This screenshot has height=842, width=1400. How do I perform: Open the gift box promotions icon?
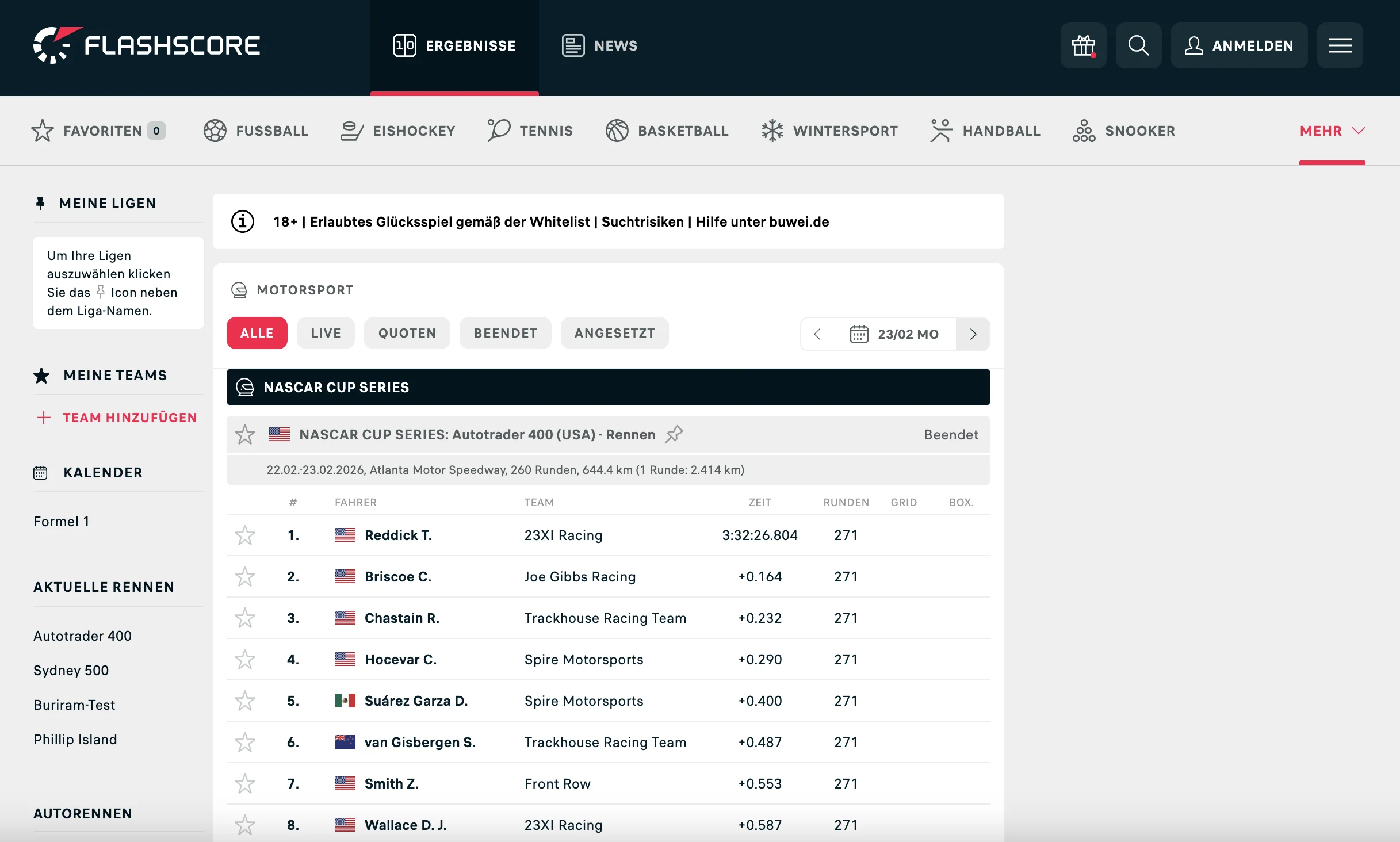[1083, 45]
